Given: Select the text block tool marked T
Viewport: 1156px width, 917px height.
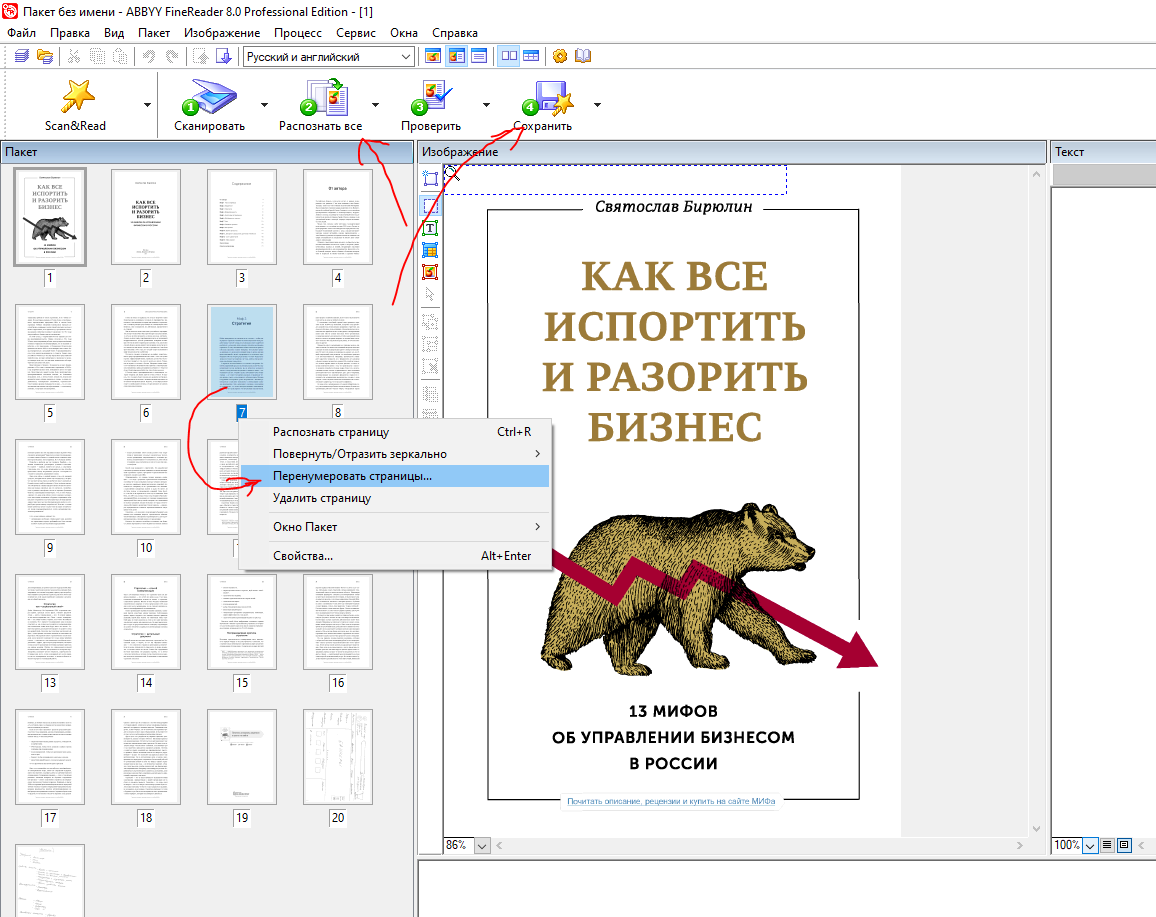Looking at the screenshot, I should (x=430, y=228).
